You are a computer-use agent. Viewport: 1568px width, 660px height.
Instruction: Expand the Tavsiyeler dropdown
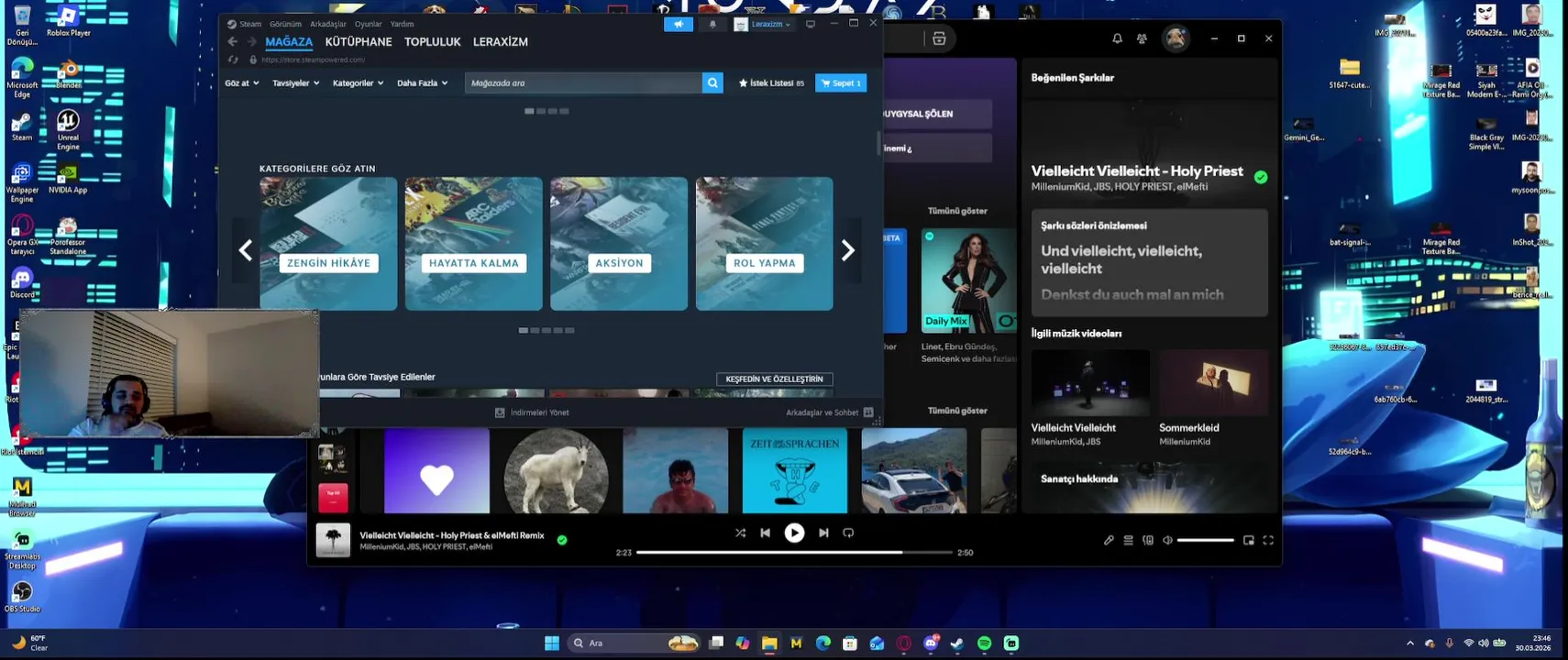coord(296,83)
